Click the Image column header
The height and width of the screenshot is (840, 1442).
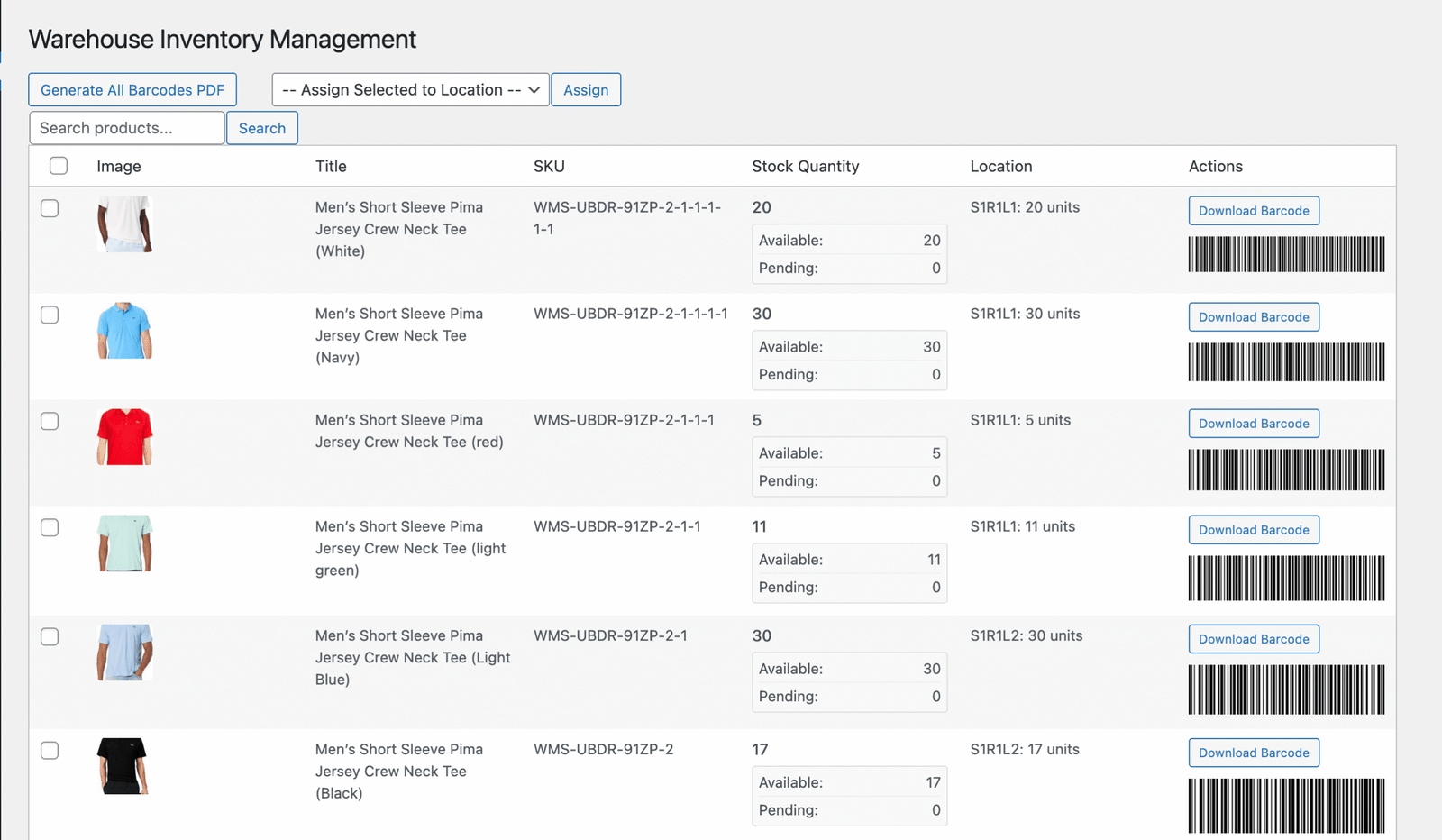119,167
